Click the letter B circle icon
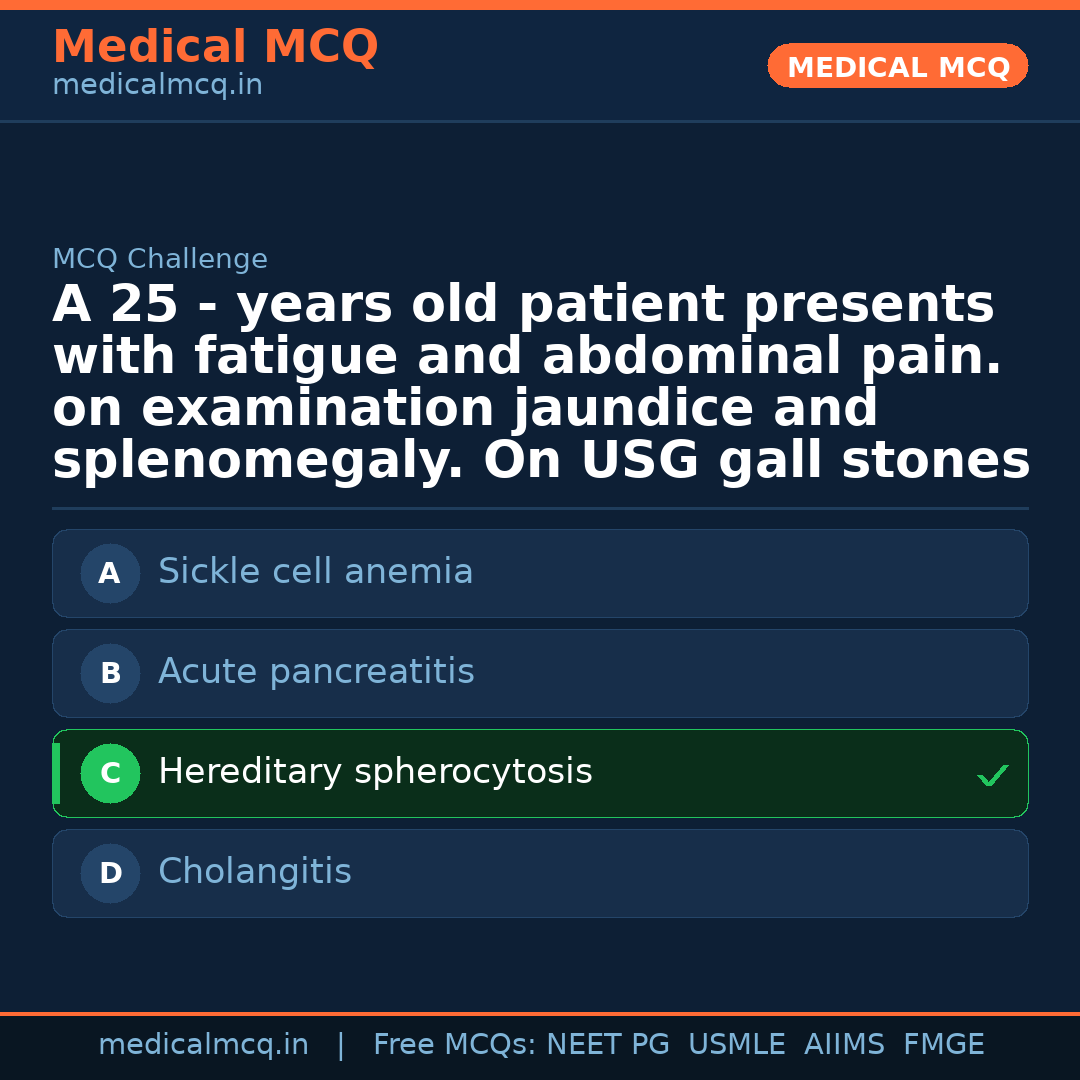This screenshot has width=1080, height=1080. [110, 674]
